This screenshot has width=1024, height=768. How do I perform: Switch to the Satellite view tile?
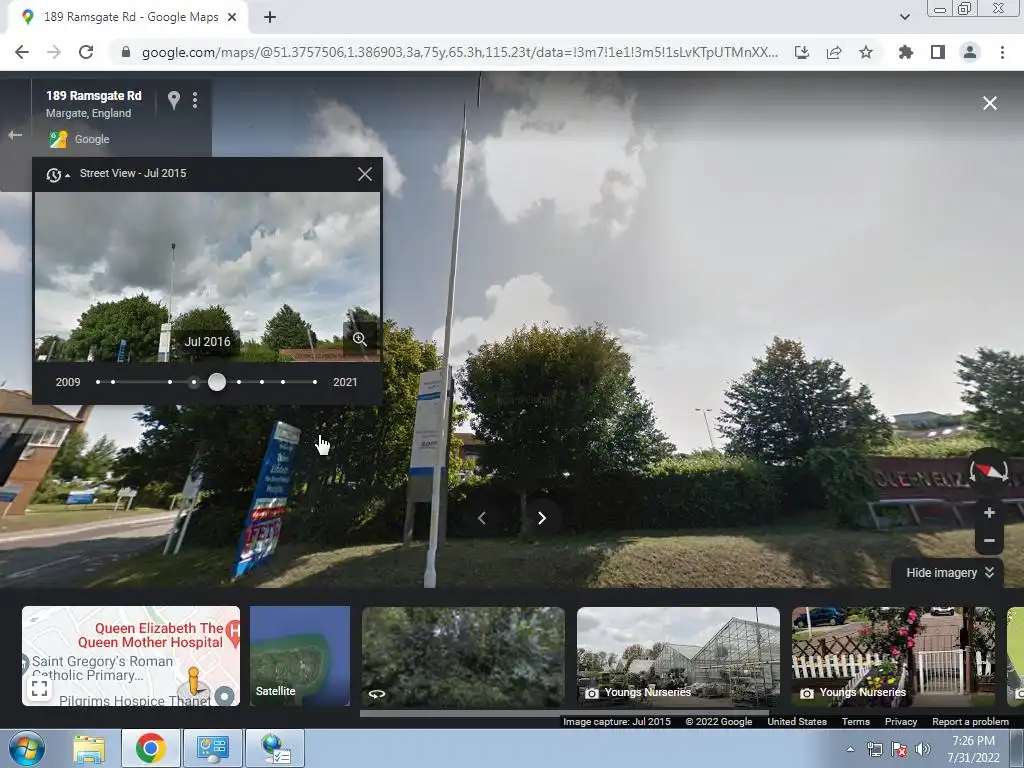tap(300, 656)
